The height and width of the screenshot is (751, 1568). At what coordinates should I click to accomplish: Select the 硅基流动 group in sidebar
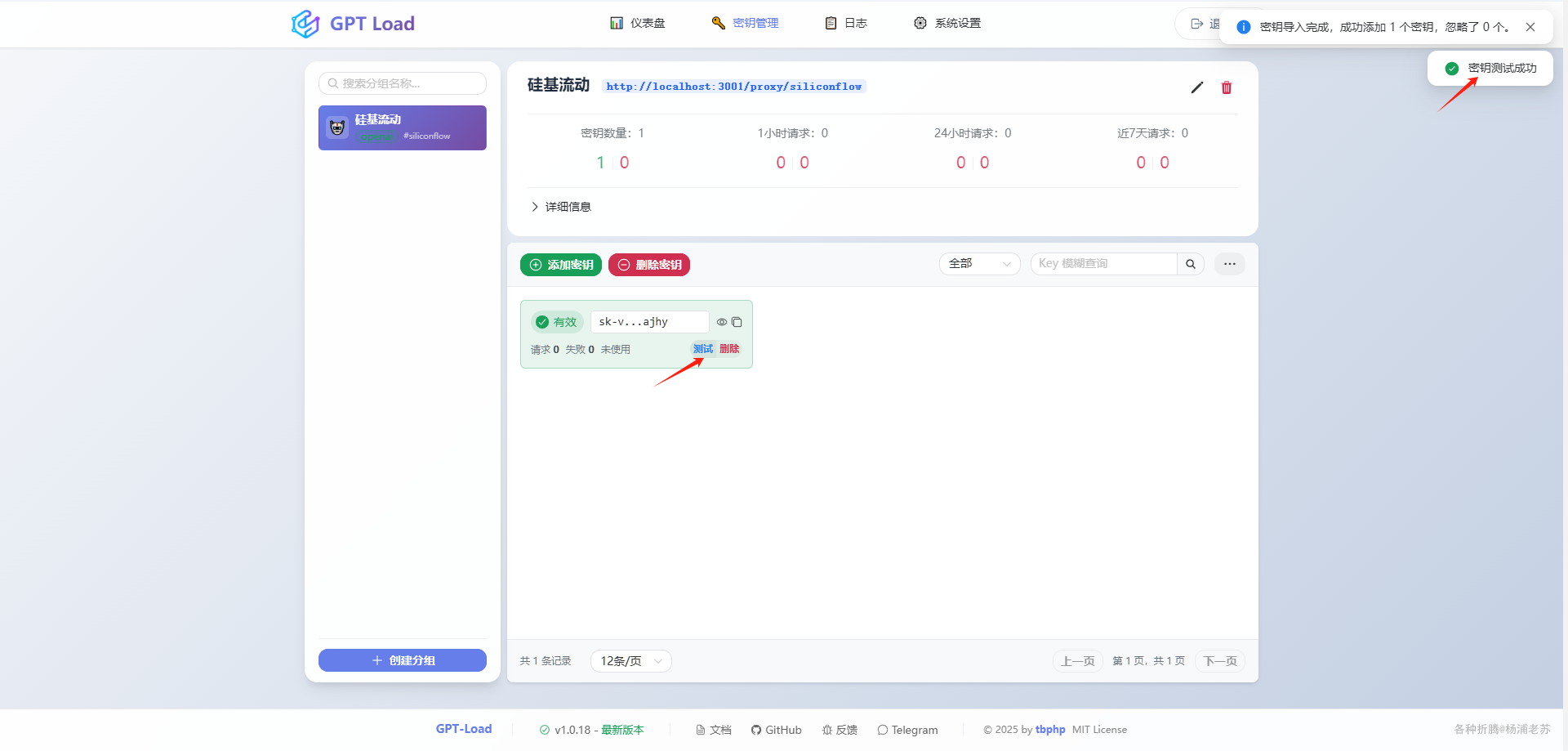point(402,127)
